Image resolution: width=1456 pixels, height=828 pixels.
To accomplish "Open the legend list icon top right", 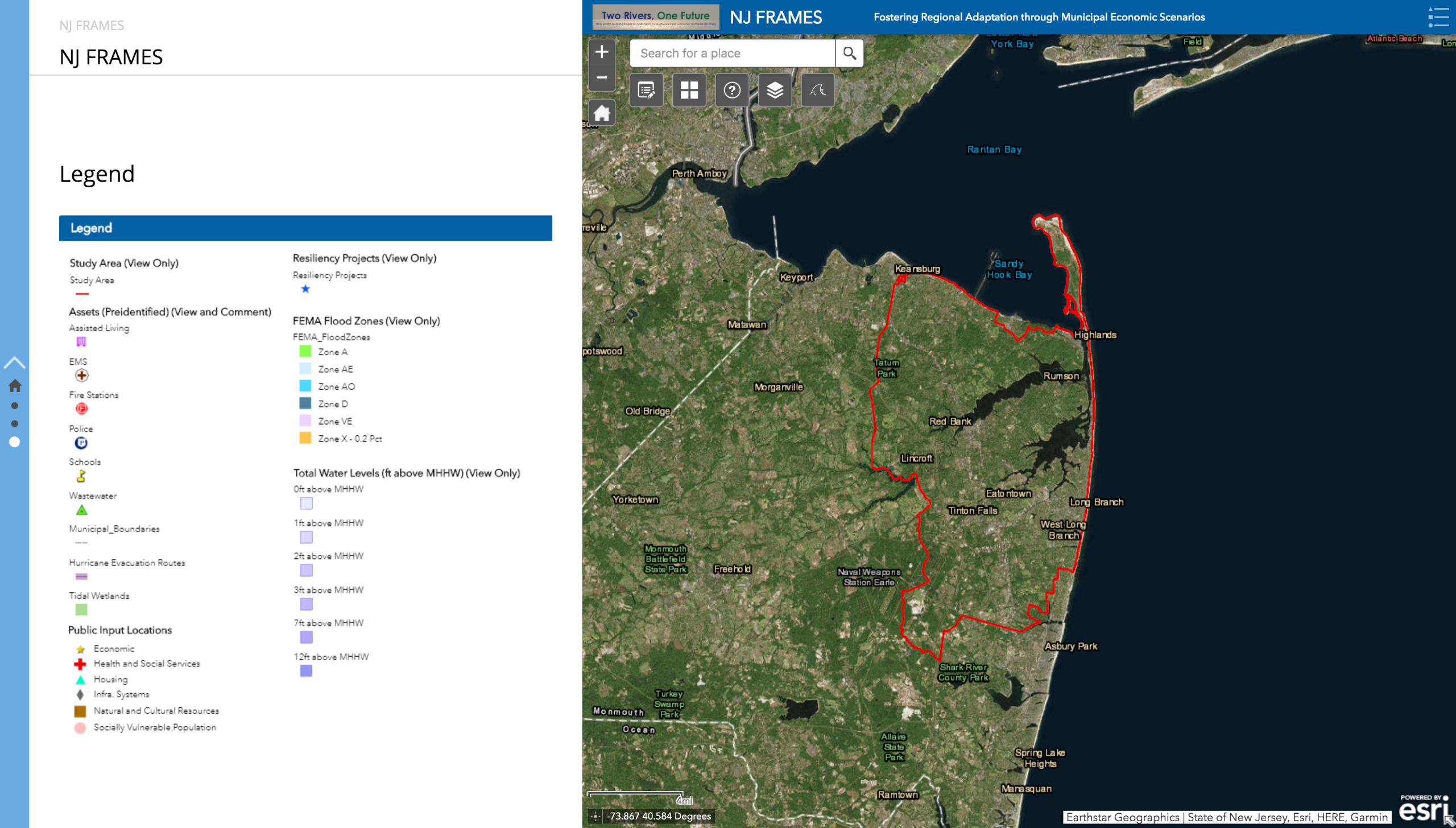I will pos(1440,18).
